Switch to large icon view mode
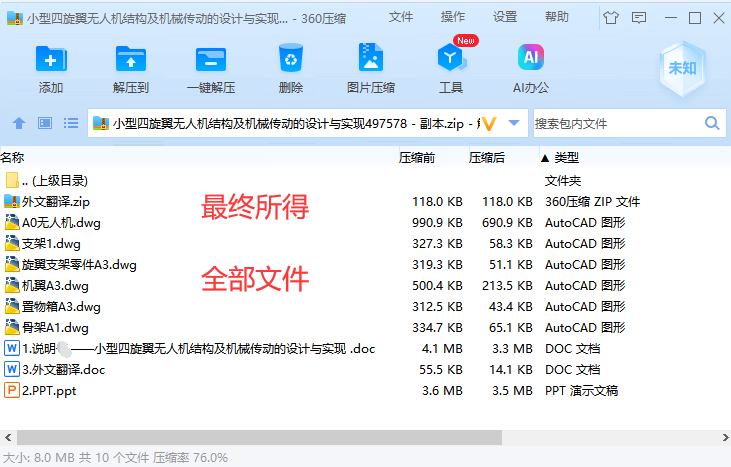Screen dimensions: 731x467 pos(45,123)
